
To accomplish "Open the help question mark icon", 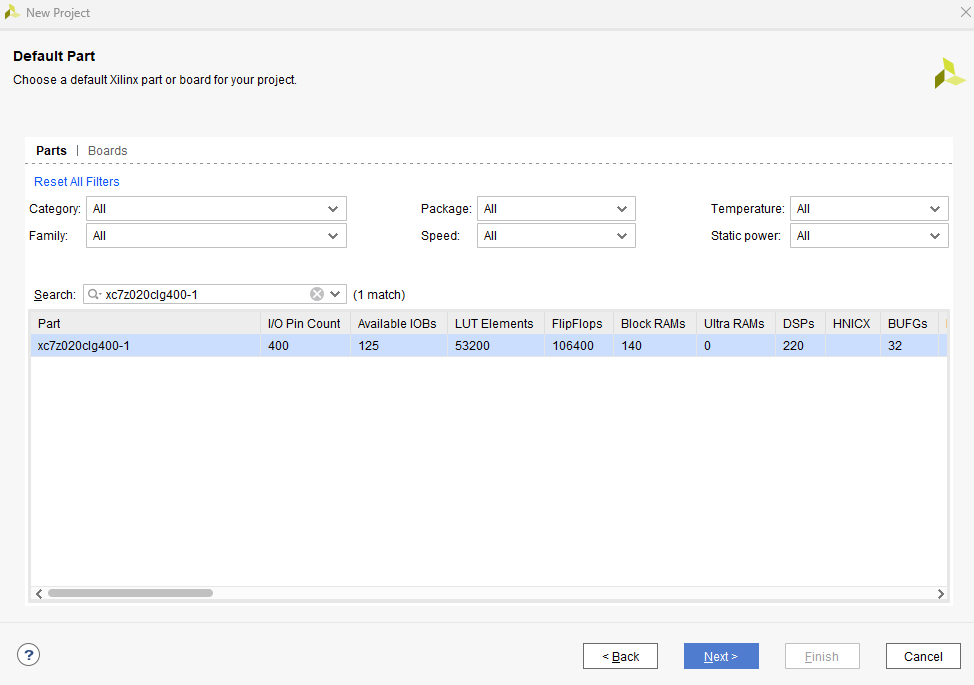I will [x=29, y=655].
